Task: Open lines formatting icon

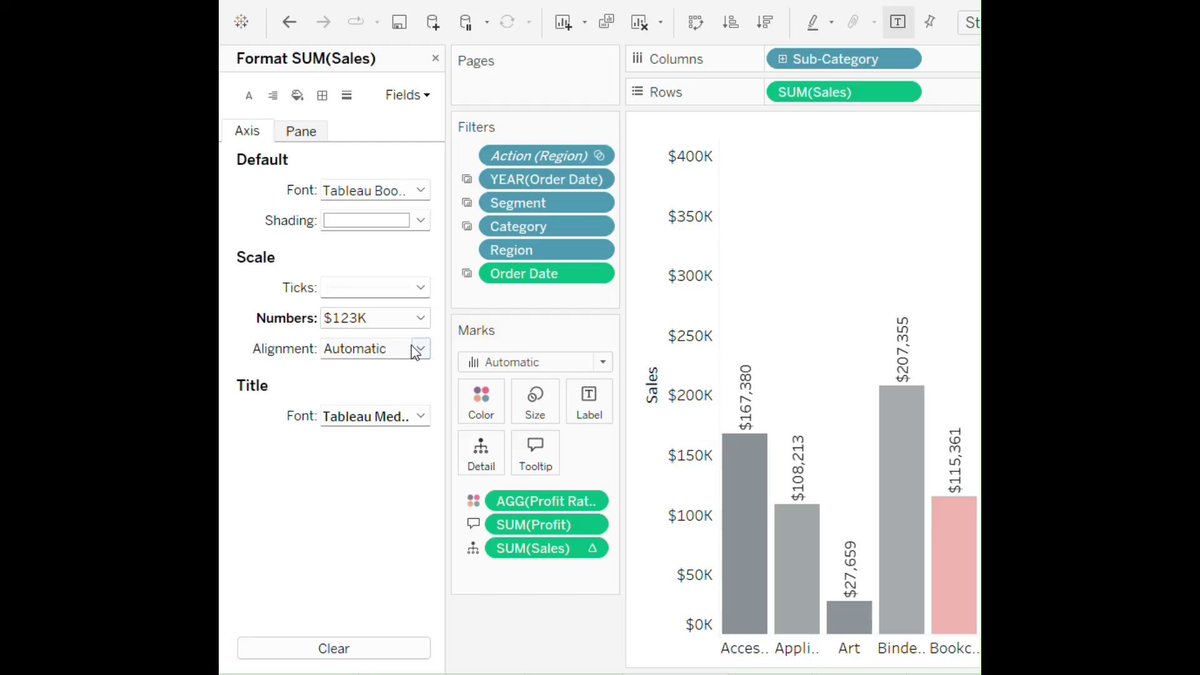Action: (346, 96)
